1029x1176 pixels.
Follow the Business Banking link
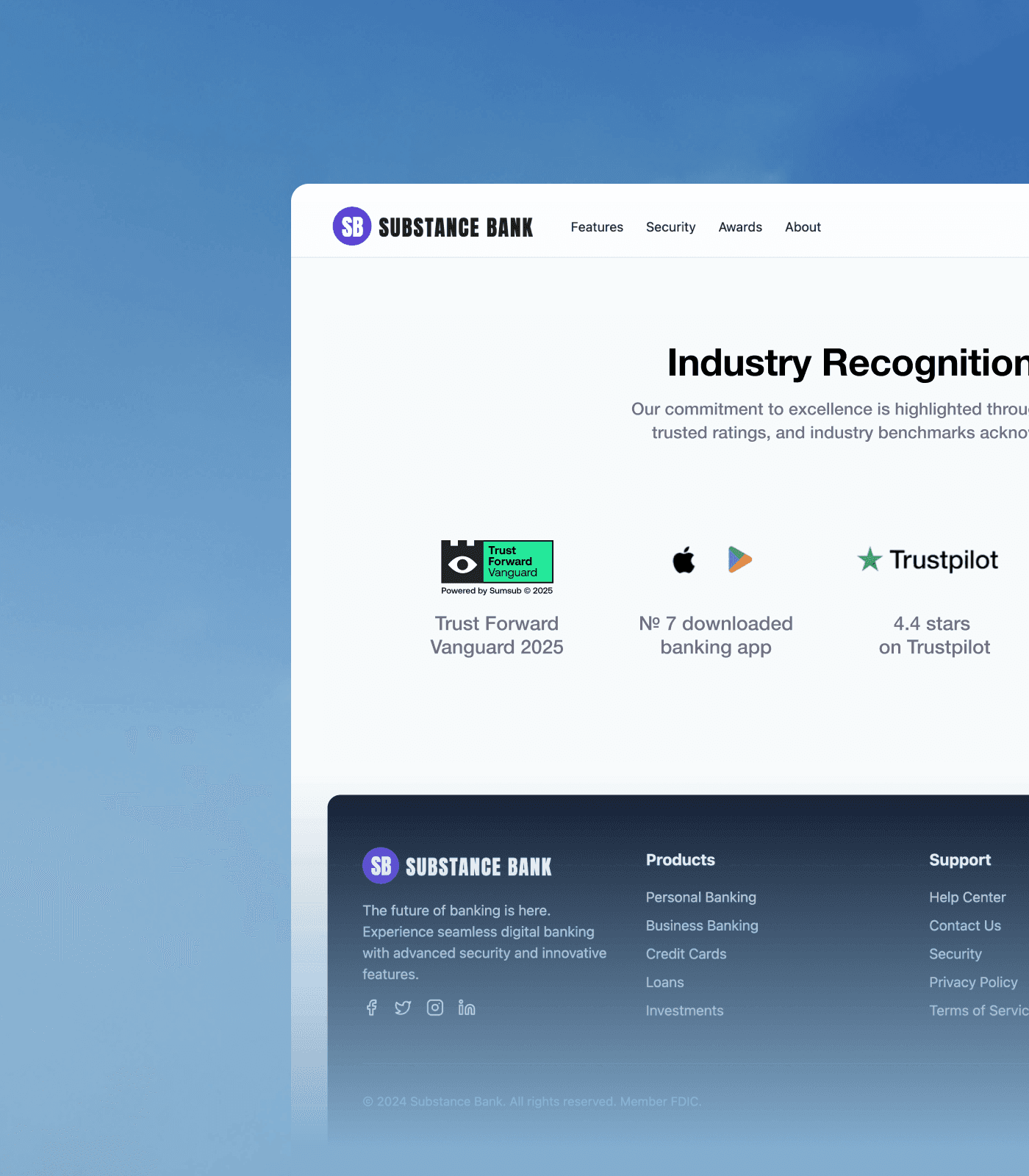tap(702, 925)
